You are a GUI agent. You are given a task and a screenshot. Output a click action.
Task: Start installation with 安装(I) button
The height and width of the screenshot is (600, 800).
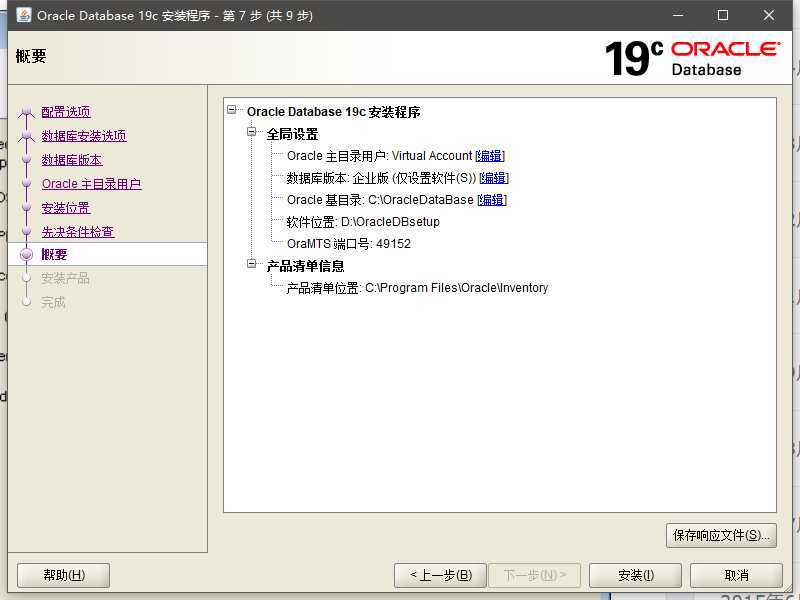[x=635, y=576]
